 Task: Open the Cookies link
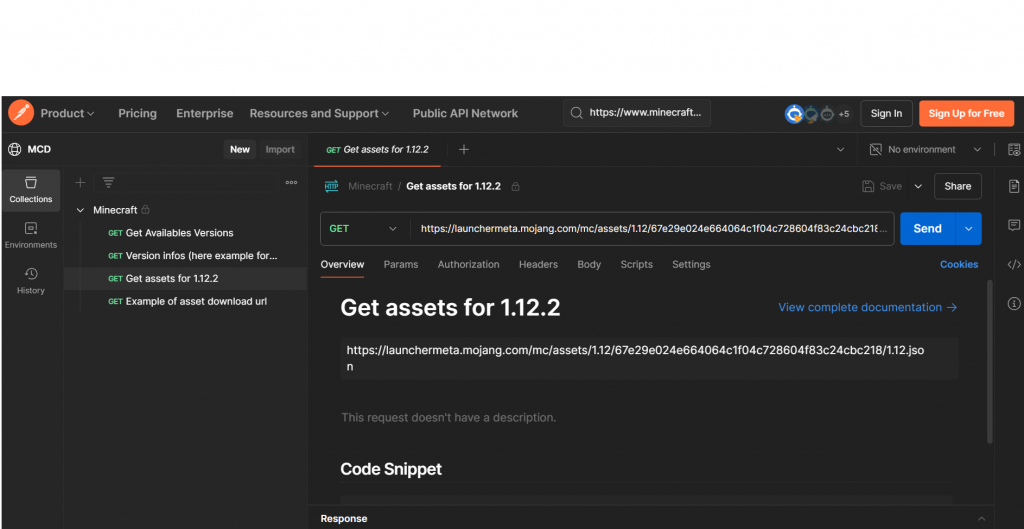pyautogui.click(x=959, y=264)
